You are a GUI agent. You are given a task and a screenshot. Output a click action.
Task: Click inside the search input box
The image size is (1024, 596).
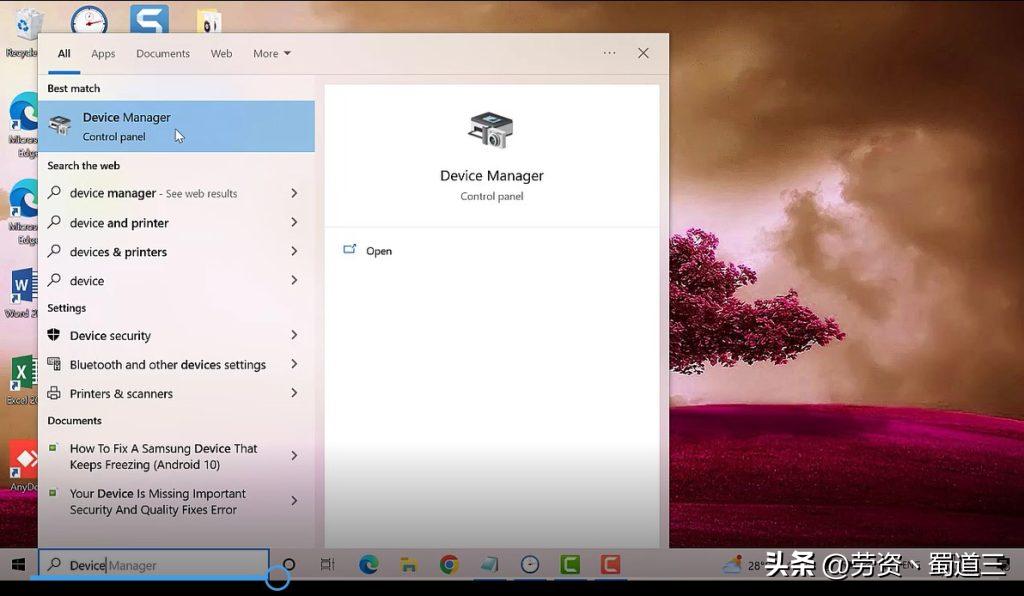point(150,565)
